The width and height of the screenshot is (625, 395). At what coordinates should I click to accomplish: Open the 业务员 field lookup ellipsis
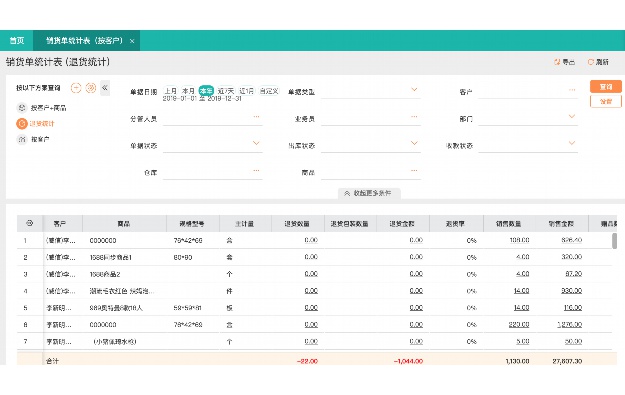[414, 117]
